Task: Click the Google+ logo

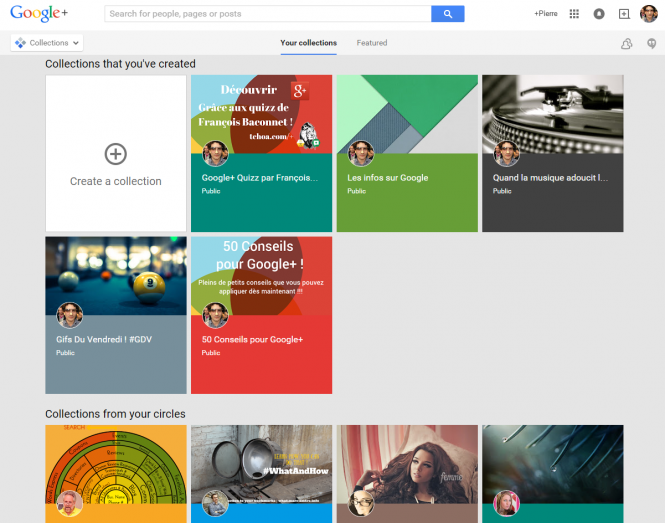Action: click(39, 14)
